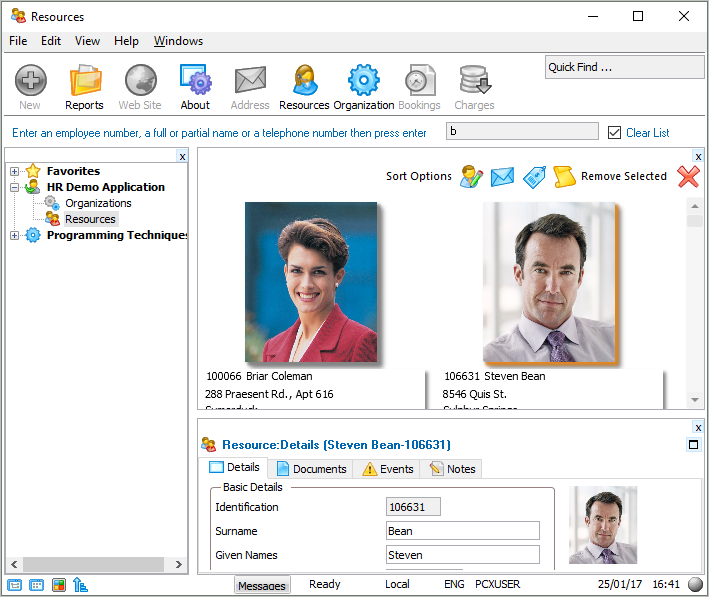Viewport: 709px width, 597px height.
Task: Click the results pane vertical scrollbar thumb
Action: point(695,221)
